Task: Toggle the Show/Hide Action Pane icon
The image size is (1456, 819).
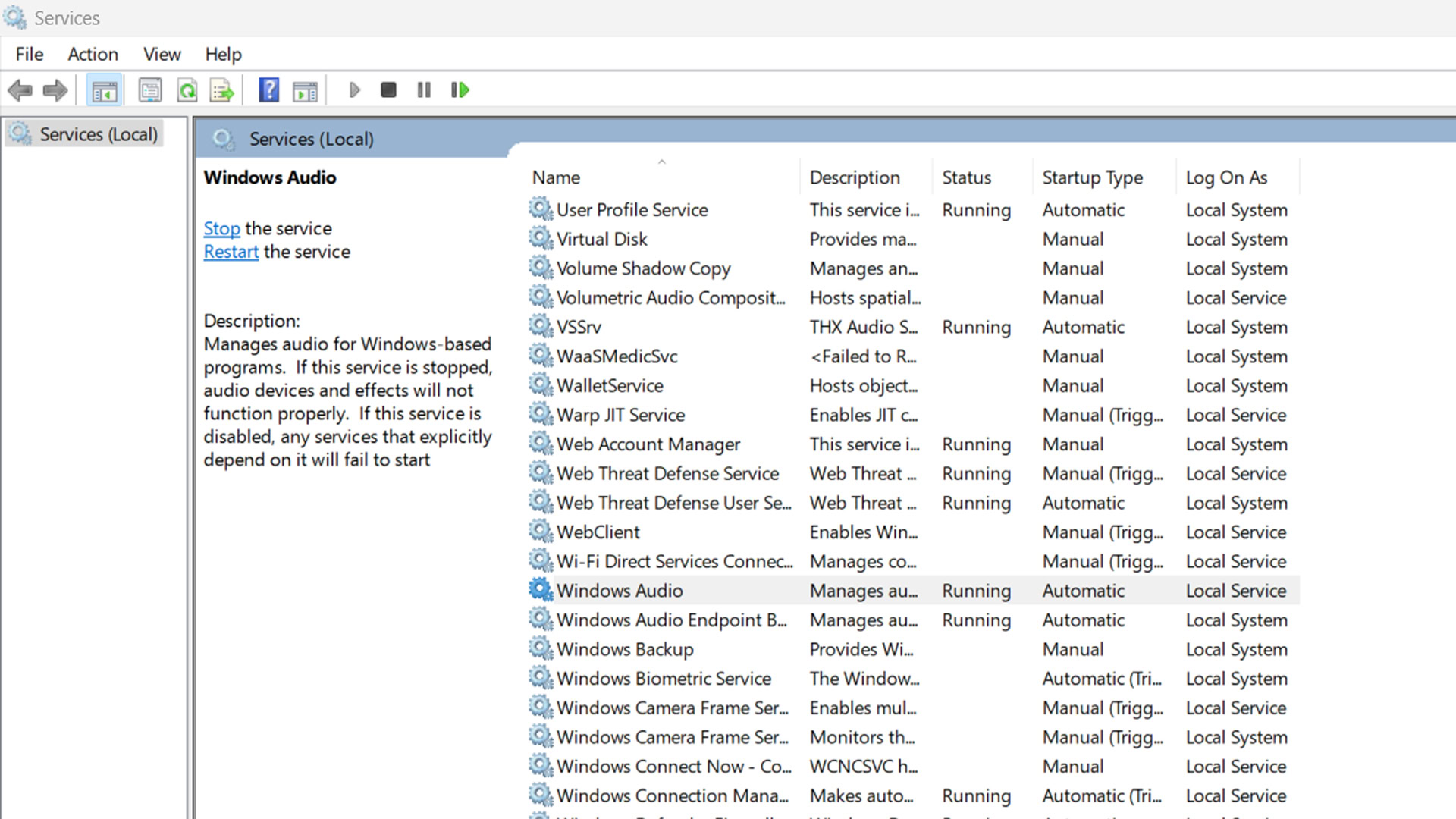Action: pyautogui.click(x=305, y=91)
